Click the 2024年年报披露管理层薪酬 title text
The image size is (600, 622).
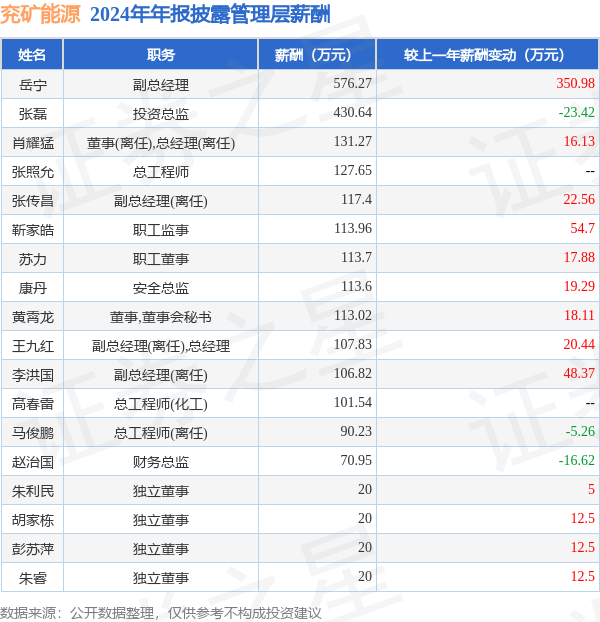click(x=210, y=15)
